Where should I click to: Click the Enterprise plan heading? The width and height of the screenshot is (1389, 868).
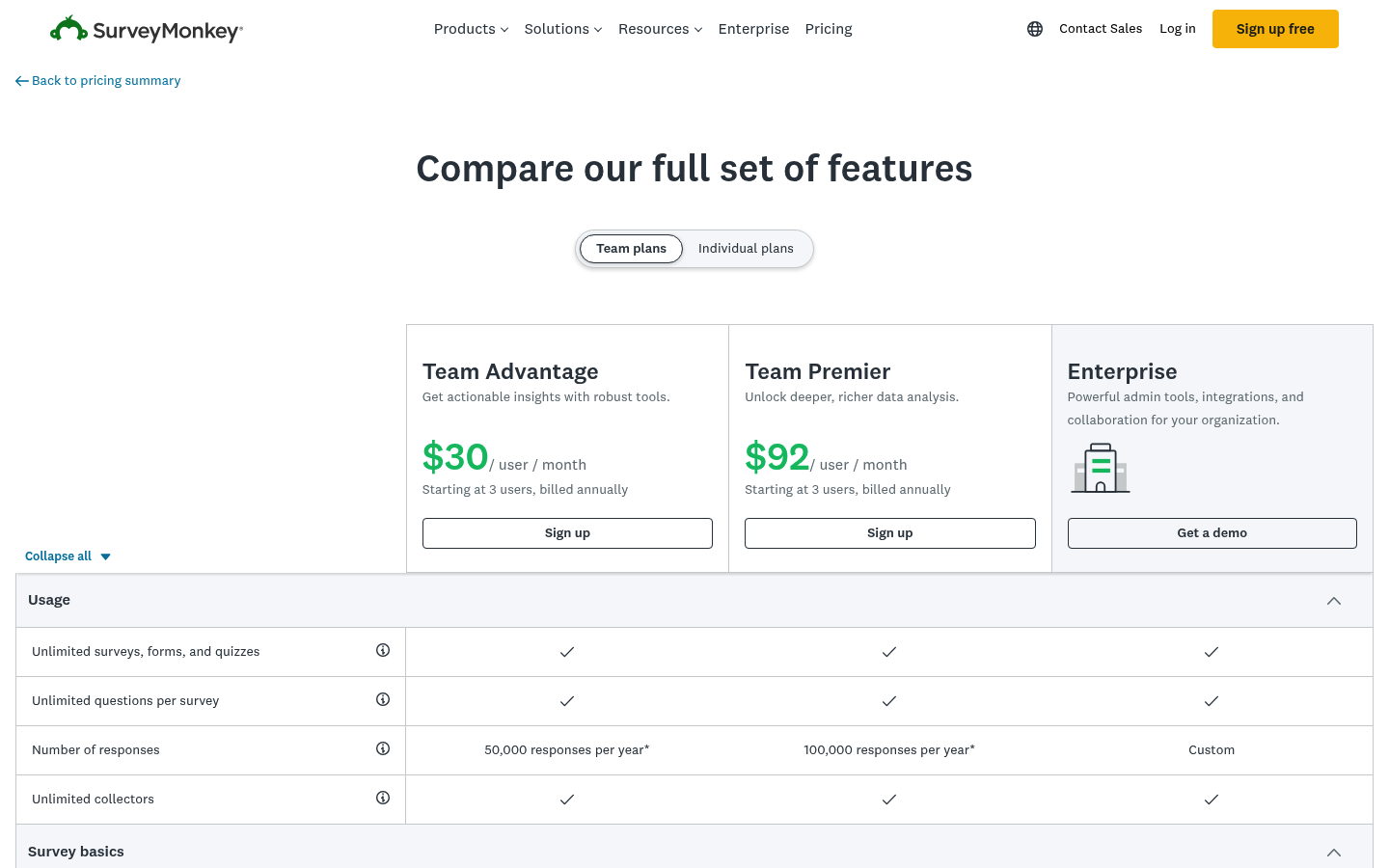click(1122, 371)
